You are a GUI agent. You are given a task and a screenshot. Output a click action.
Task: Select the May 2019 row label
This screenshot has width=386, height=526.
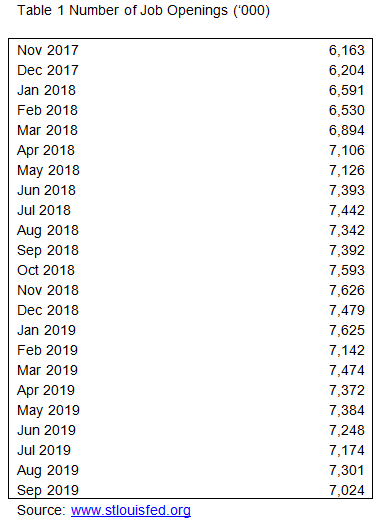point(48,411)
